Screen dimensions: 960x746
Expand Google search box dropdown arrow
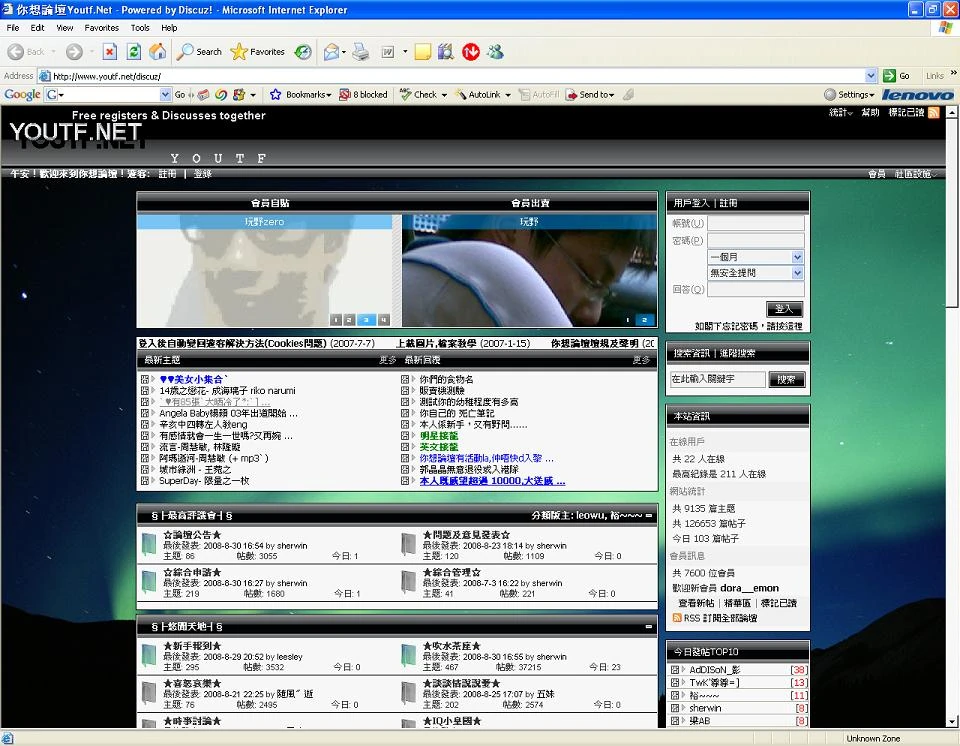tap(165, 94)
